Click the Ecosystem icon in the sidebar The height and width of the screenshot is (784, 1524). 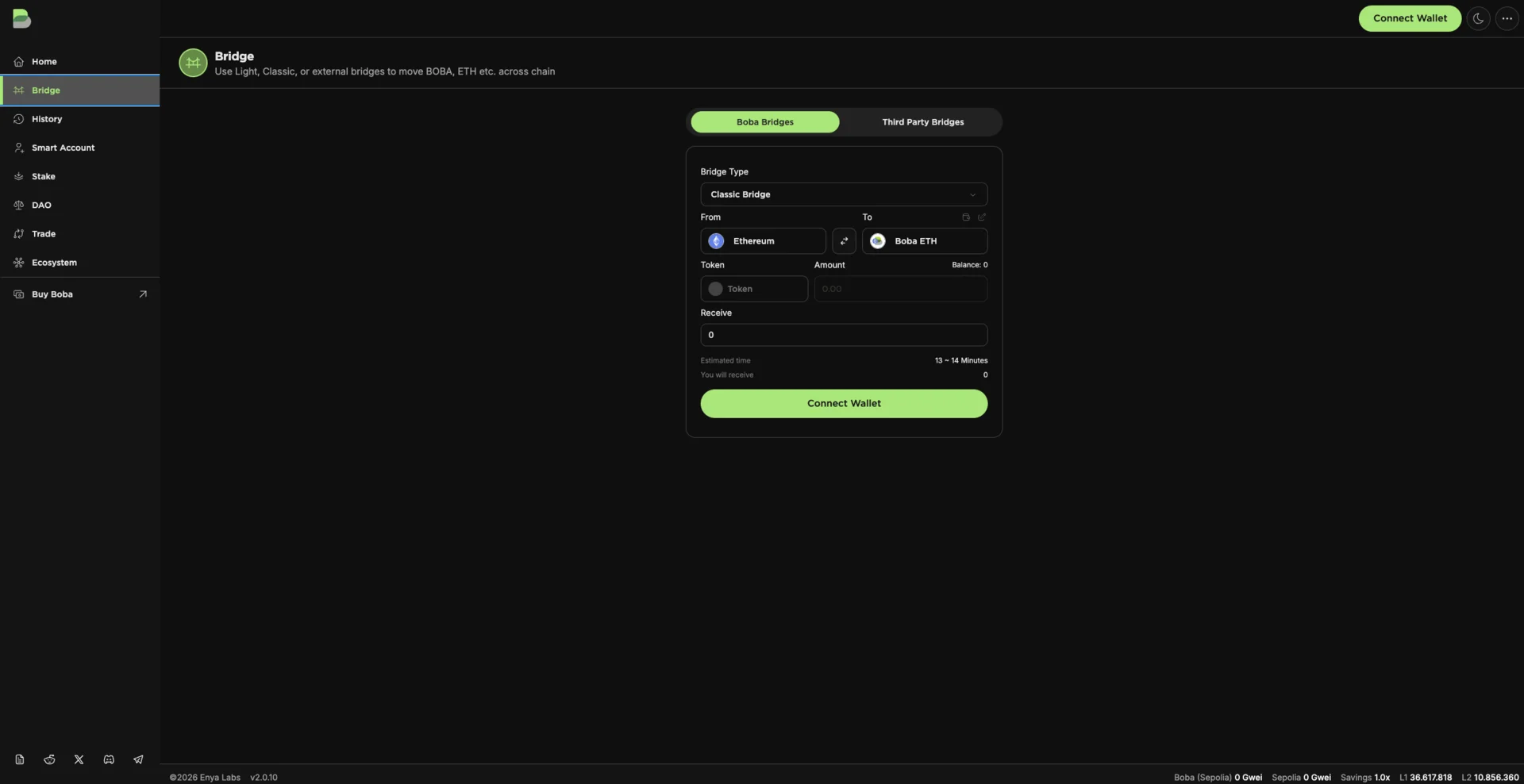click(x=19, y=263)
